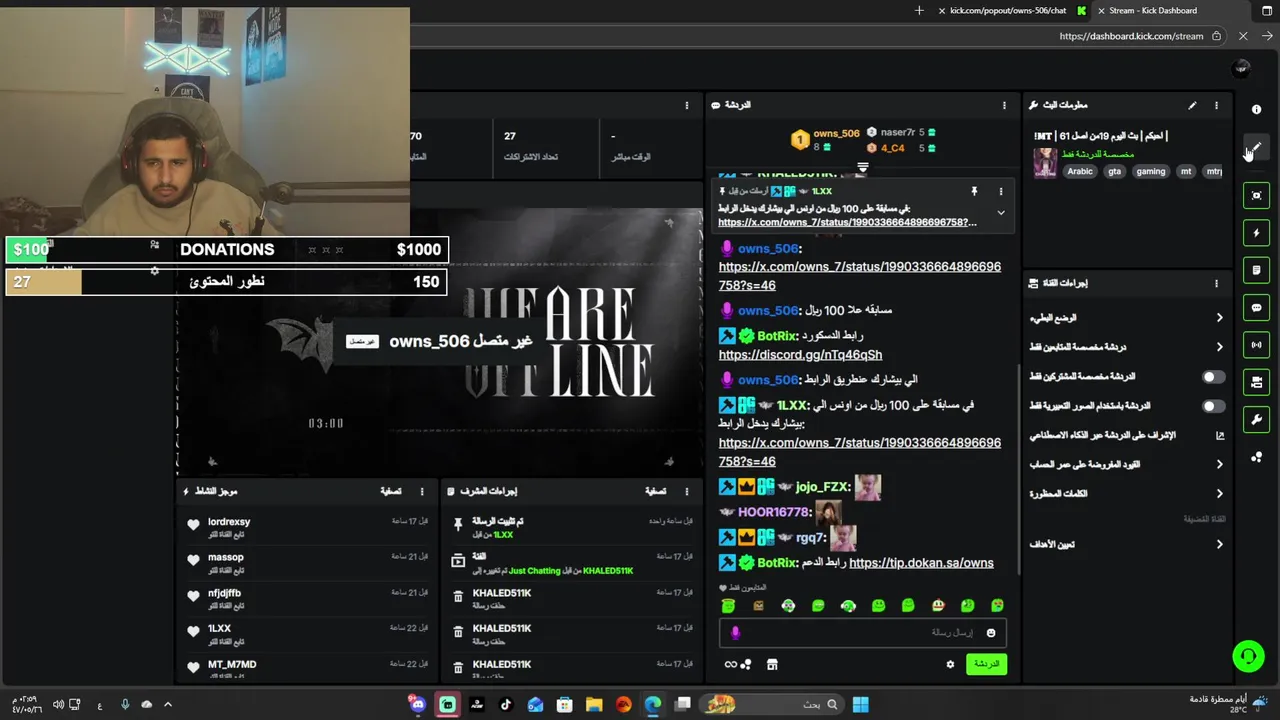
Task: Select the gaming tag chip
Action: coord(1151,171)
